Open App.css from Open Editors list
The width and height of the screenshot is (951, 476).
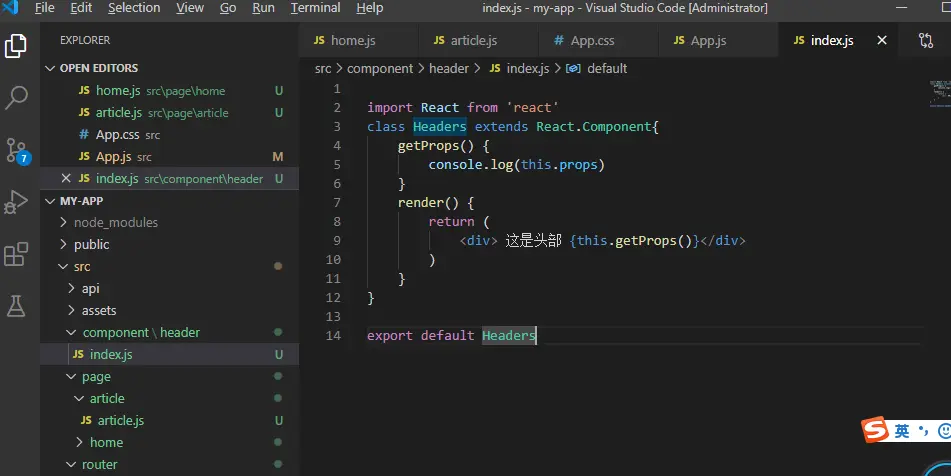click(x=170, y=135)
